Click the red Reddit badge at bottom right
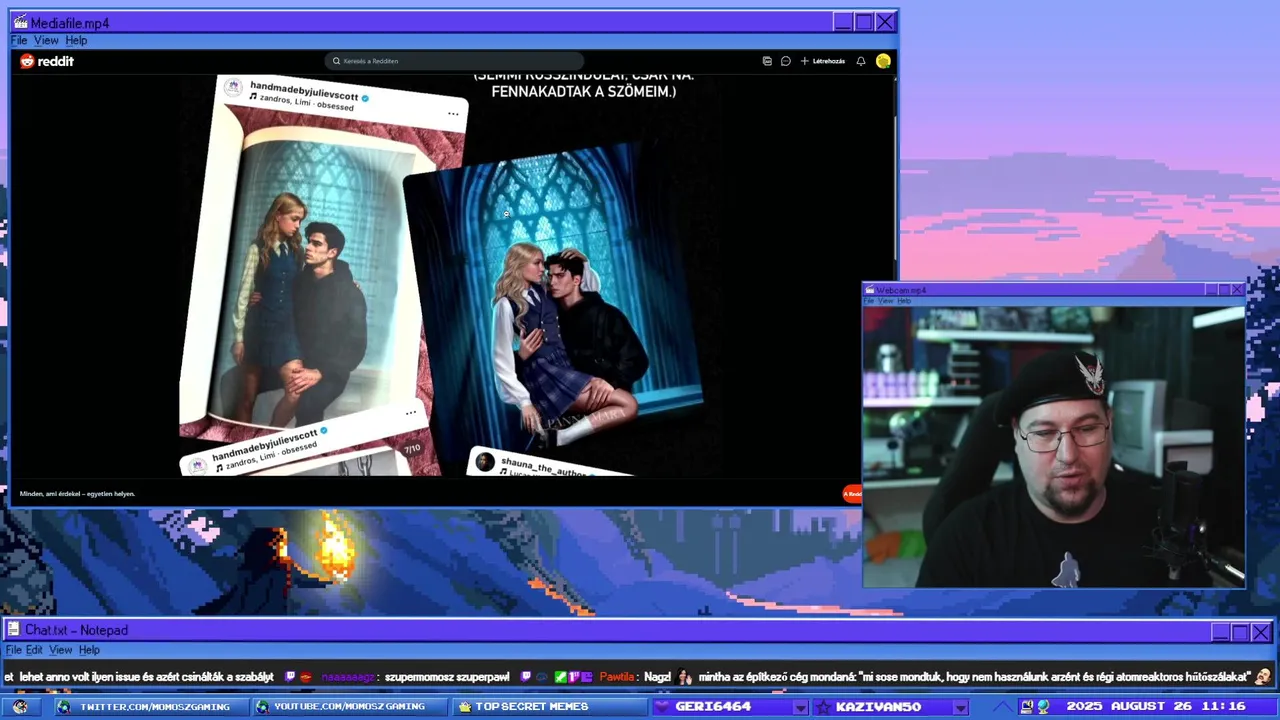This screenshot has height=720, width=1280. [852, 493]
